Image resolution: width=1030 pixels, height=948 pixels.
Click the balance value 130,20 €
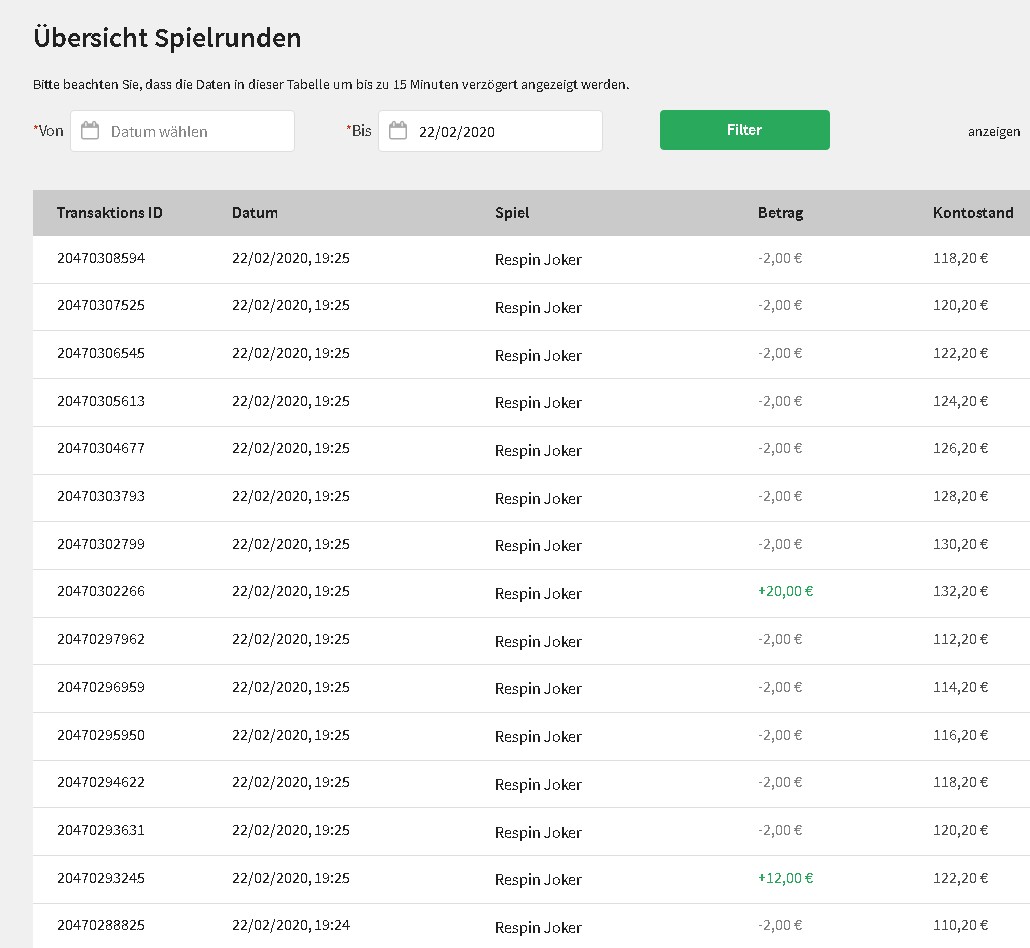coord(960,545)
